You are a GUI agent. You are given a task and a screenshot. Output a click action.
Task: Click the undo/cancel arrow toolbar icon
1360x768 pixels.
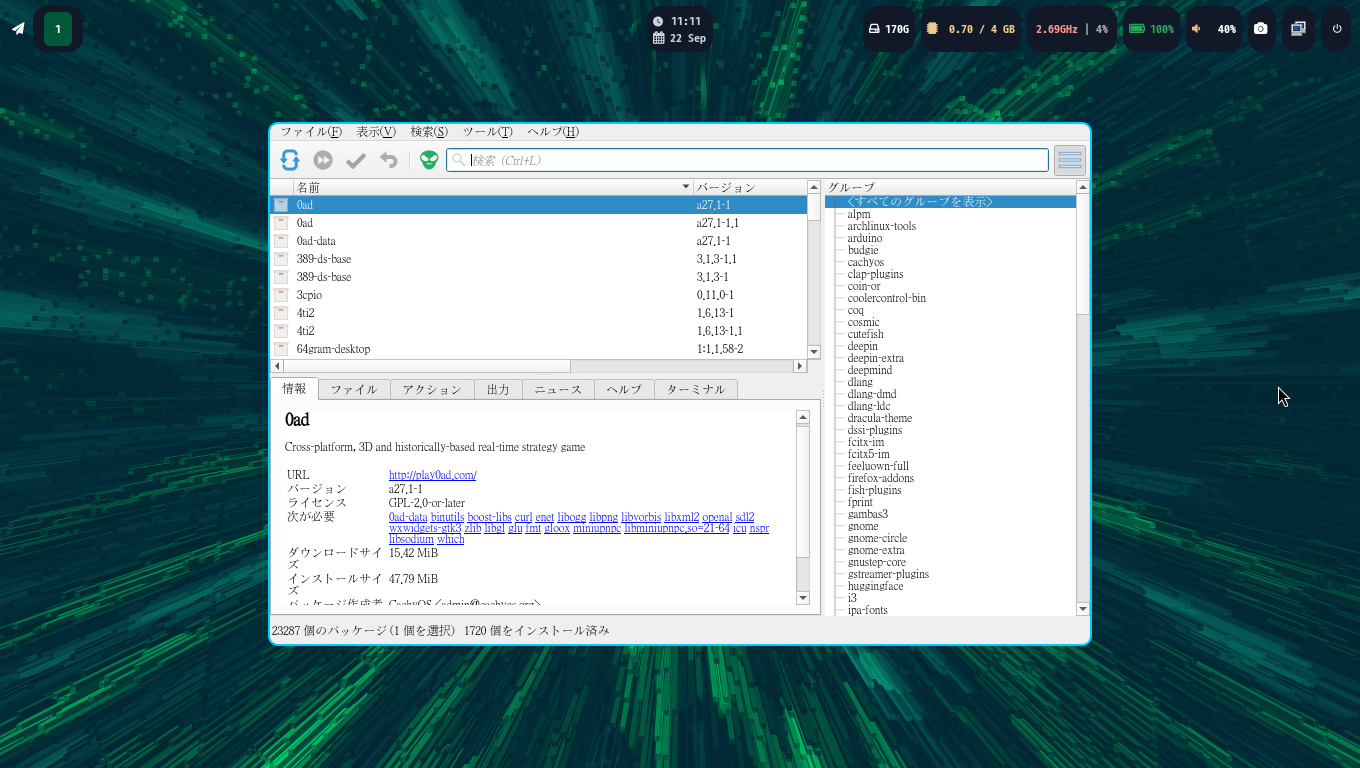tap(389, 160)
